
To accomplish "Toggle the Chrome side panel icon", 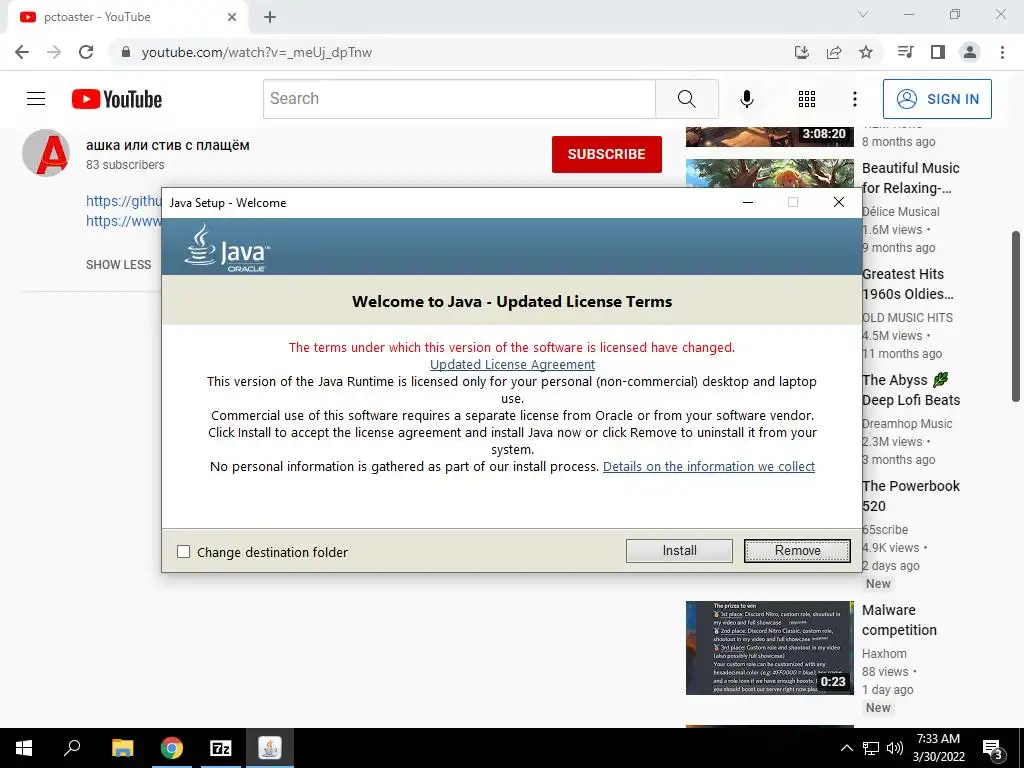I will click(x=938, y=52).
